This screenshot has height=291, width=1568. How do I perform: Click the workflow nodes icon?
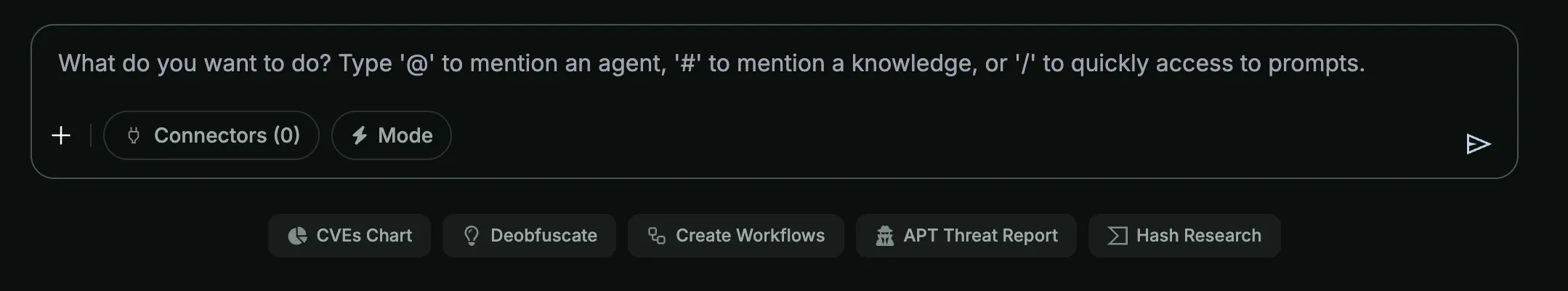[656, 236]
